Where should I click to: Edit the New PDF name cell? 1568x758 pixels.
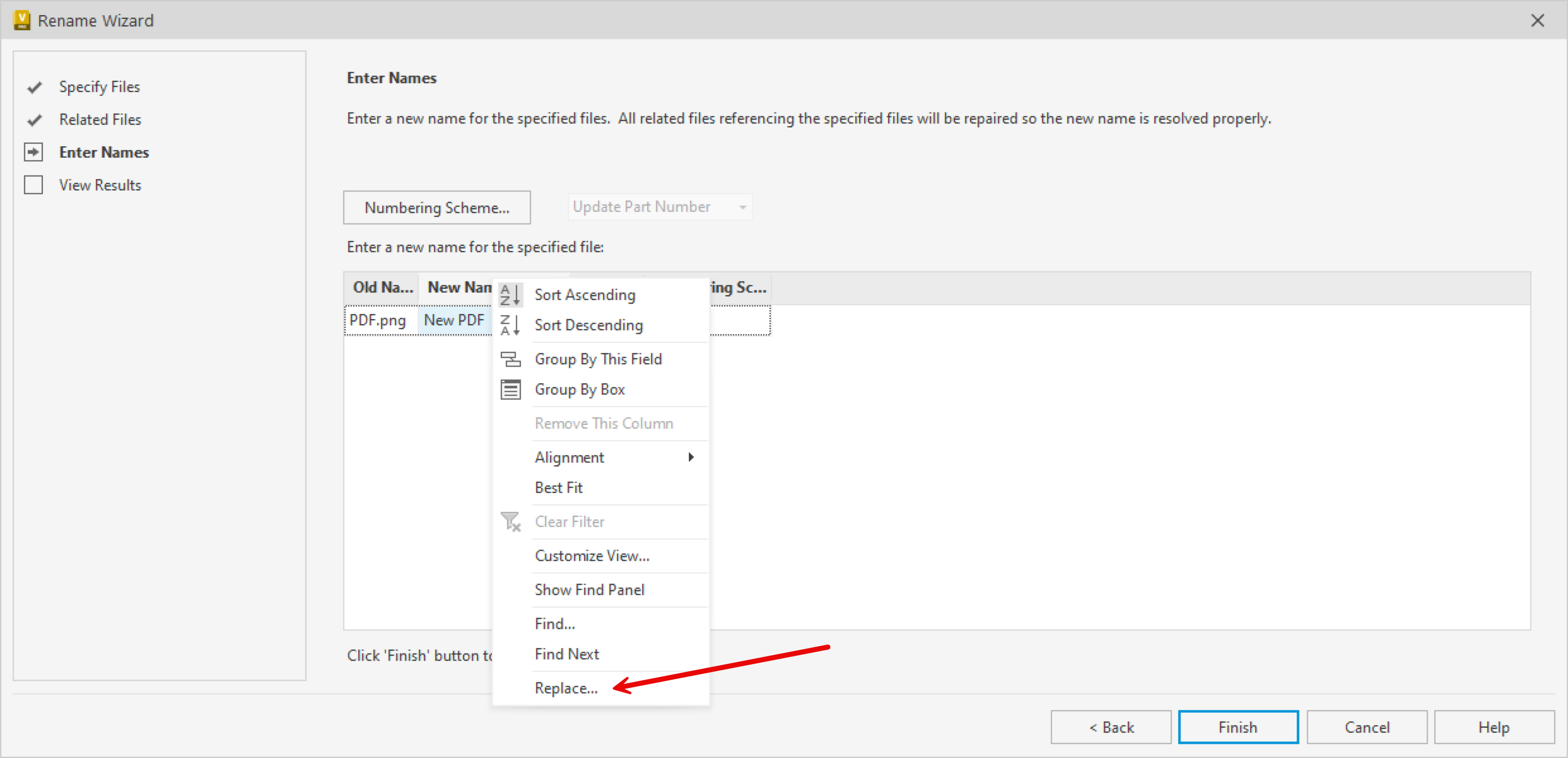454,320
